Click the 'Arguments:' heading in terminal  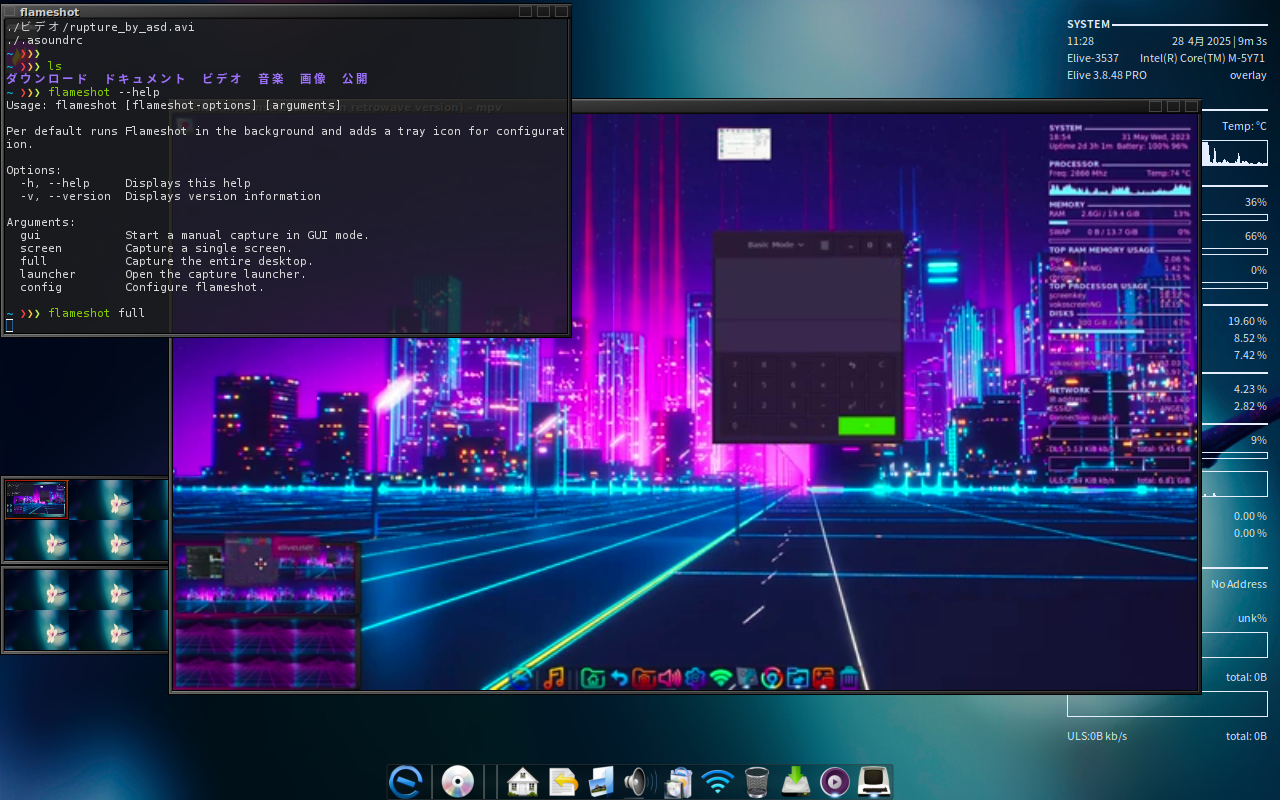click(x=41, y=222)
